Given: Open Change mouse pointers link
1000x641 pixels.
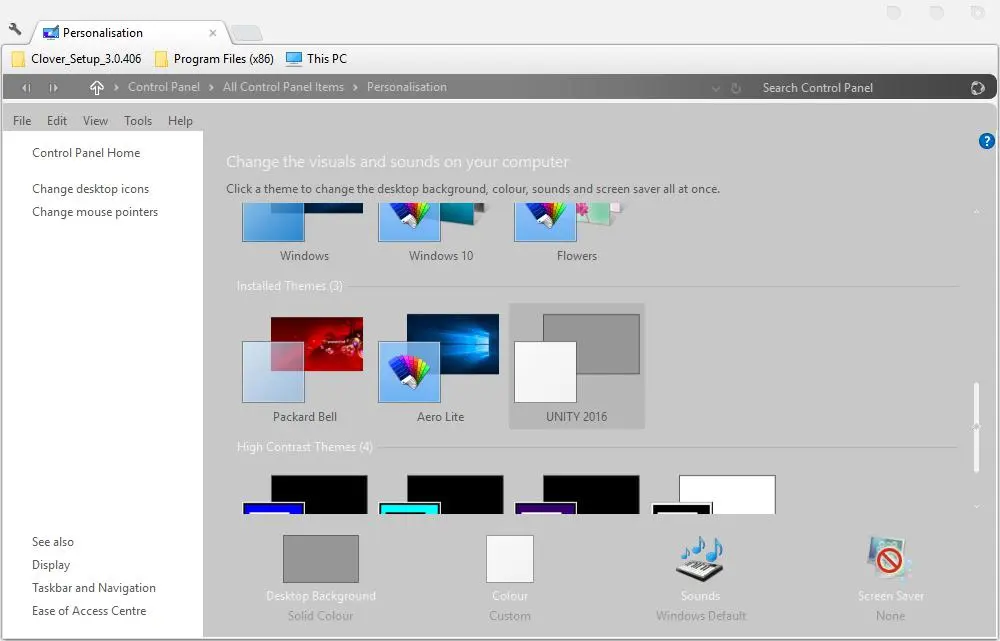Looking at the screenshot, I should coord(95,212).
